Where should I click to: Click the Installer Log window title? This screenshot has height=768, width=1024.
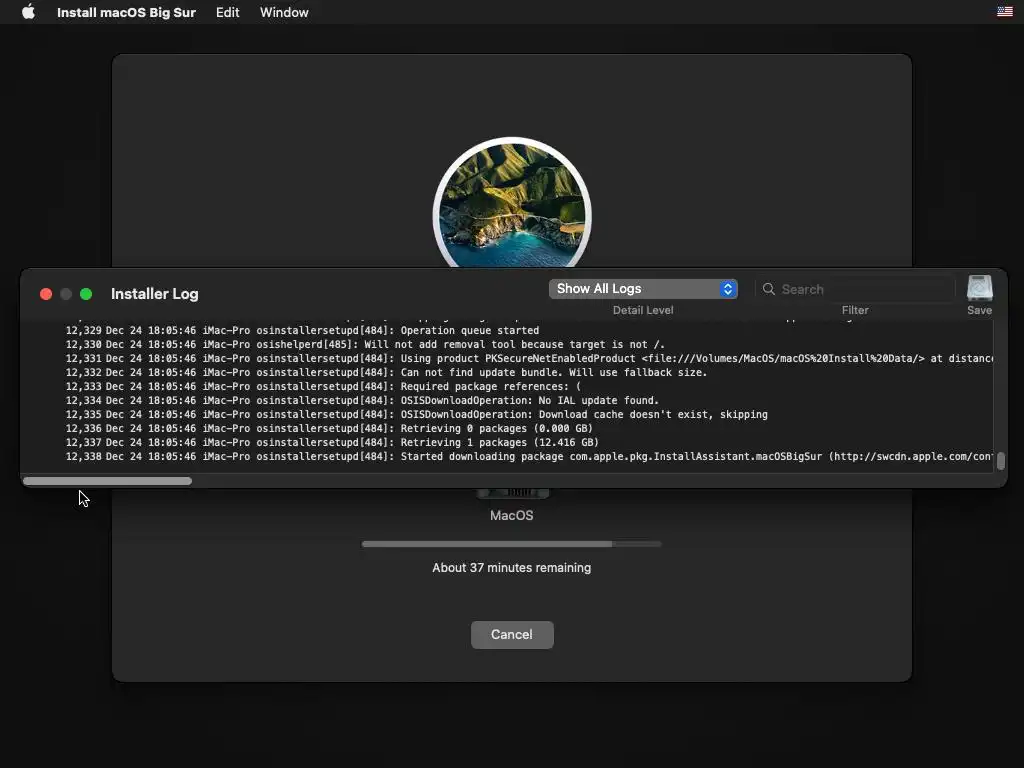(x=155, y=294)
